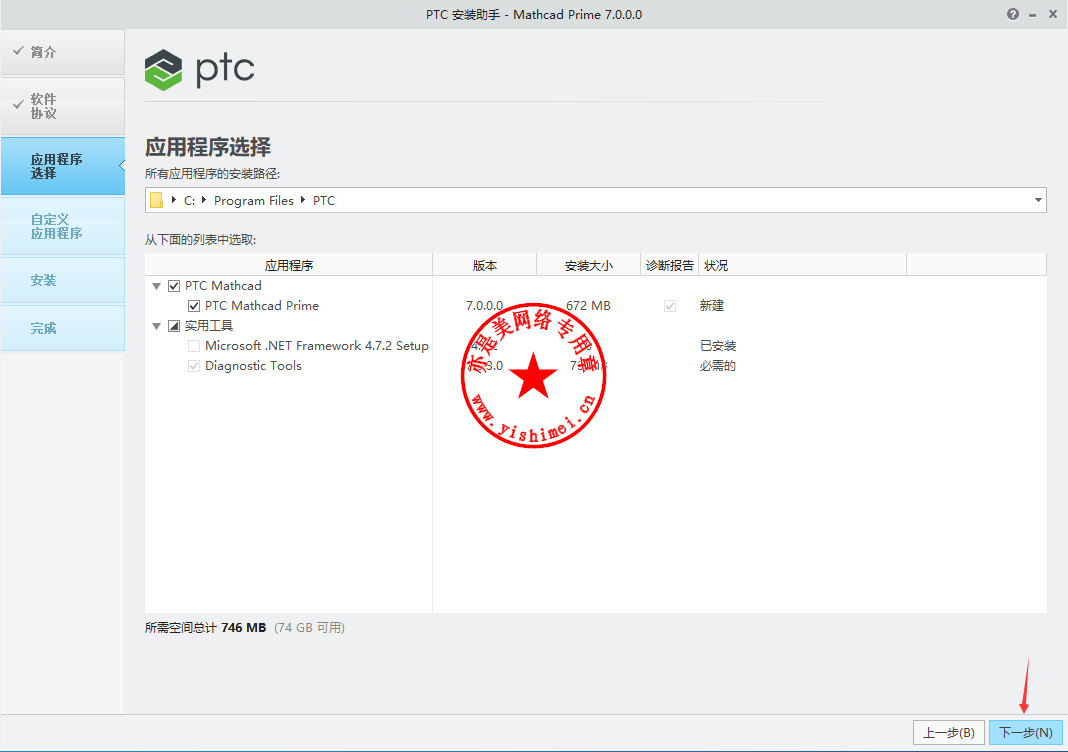The width and height of the screenshot is (1068, 752).
Task: Open the help question mark icon
Action: 1013,14
